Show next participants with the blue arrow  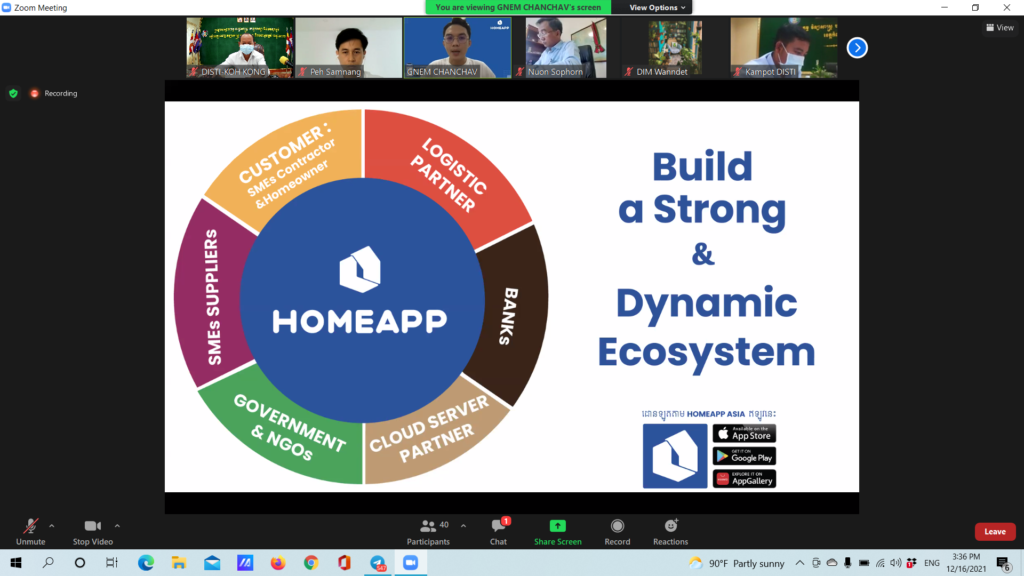856,47
